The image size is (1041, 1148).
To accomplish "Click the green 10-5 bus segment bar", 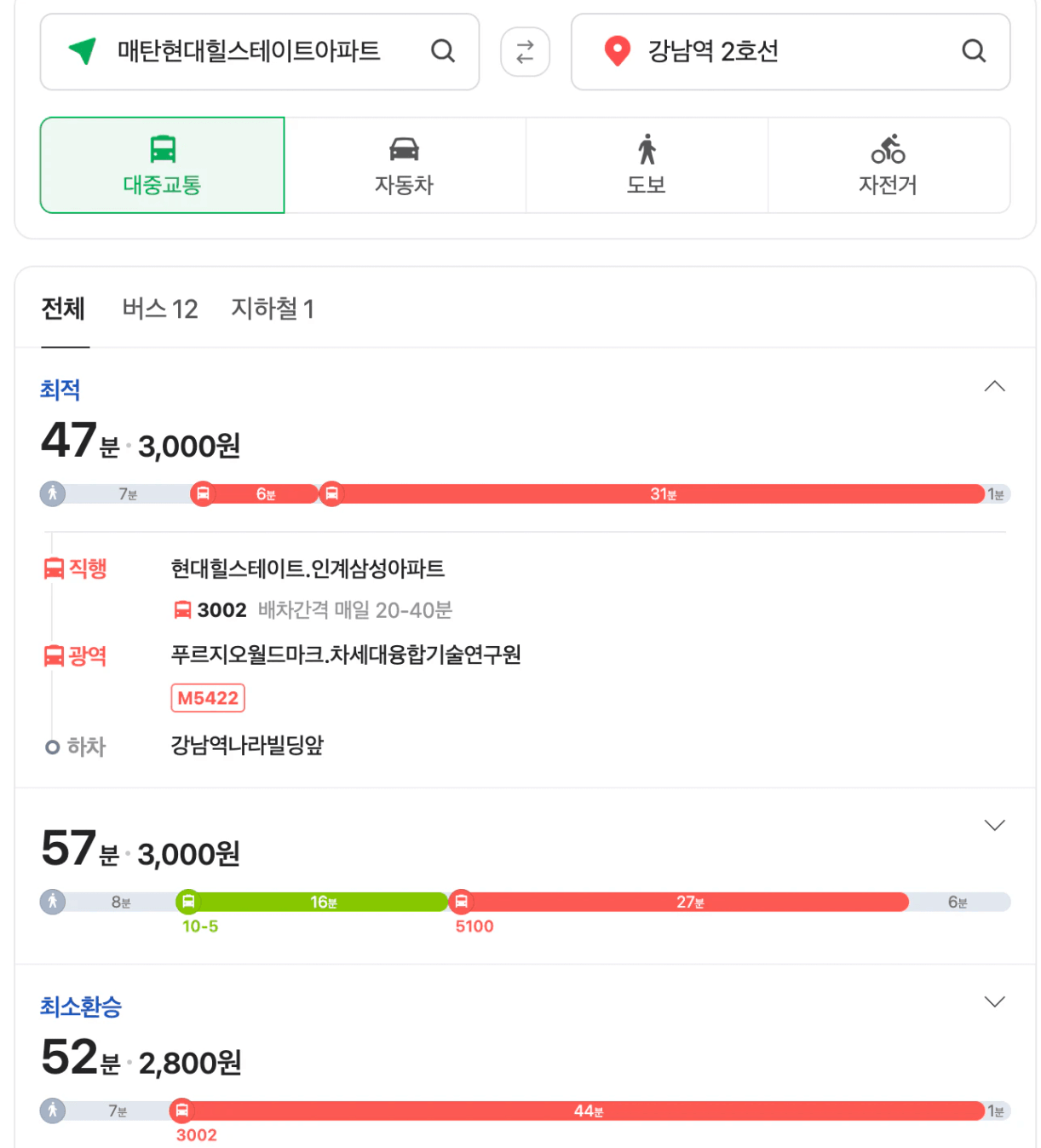I will pyautogui.click(x=322, y=902).
